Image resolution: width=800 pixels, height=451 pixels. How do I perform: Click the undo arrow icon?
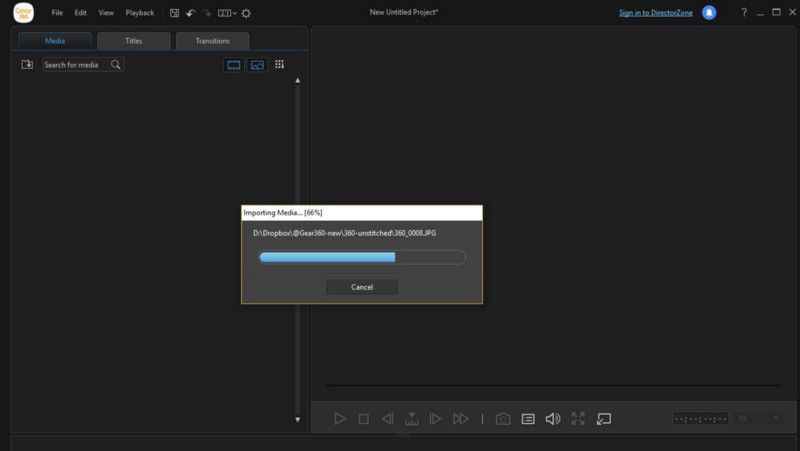[190, 13]
